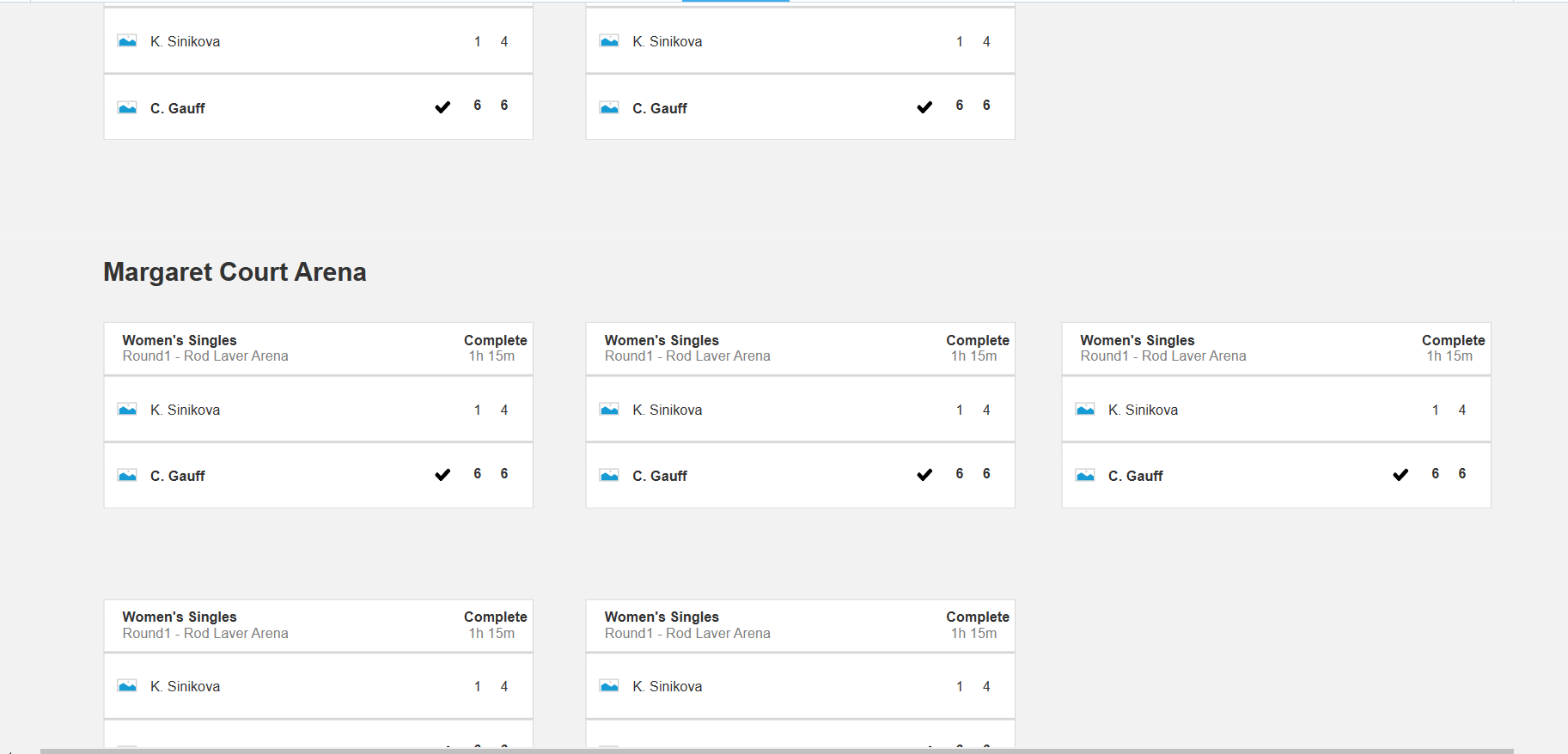The image size is (1568, 754).
Task: Click the Margaret Court Arena heading
Action: pos(235,272)
